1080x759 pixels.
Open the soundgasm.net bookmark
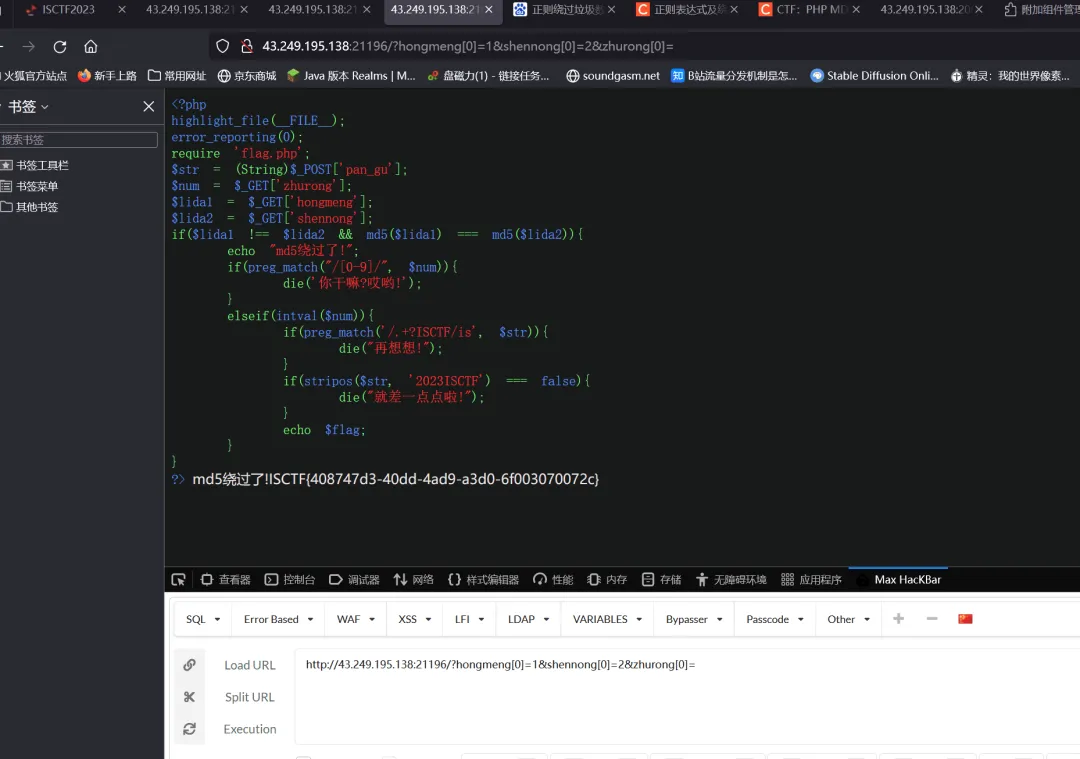tap(612, 76)
